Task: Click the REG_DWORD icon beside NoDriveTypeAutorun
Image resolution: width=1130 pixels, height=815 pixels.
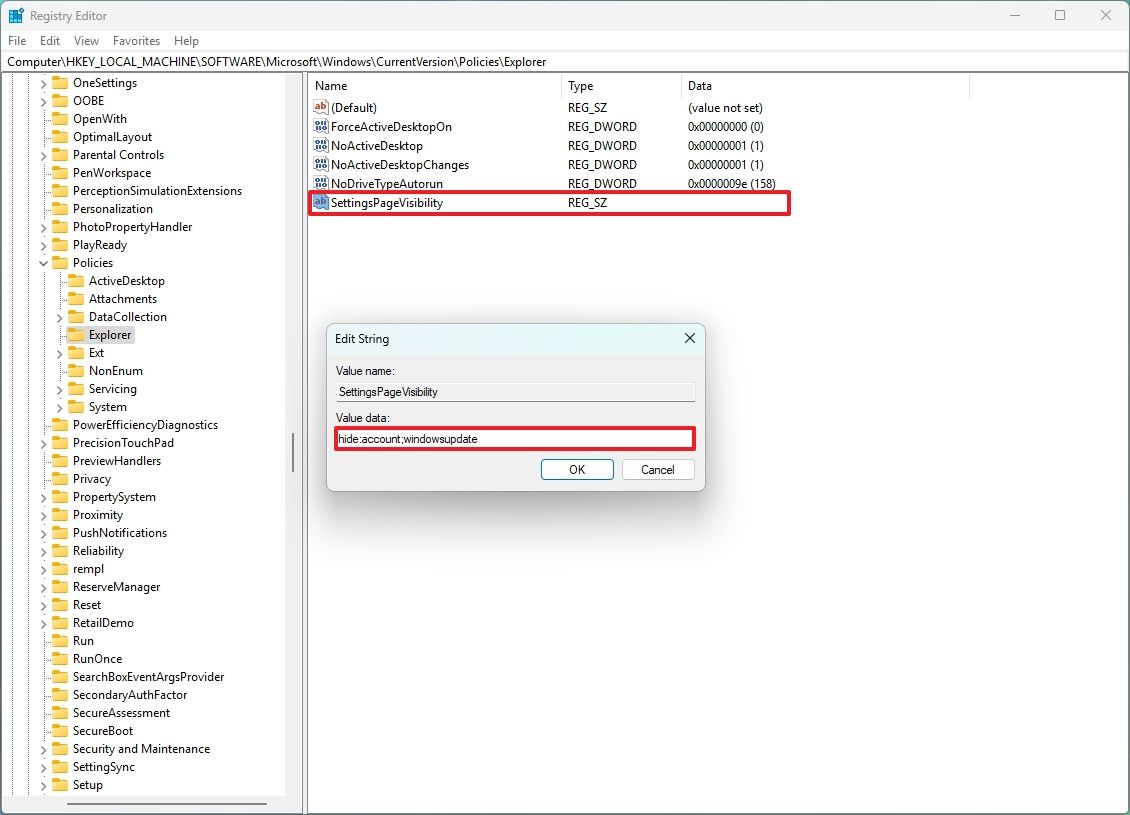Action: [x=320, y=183]
